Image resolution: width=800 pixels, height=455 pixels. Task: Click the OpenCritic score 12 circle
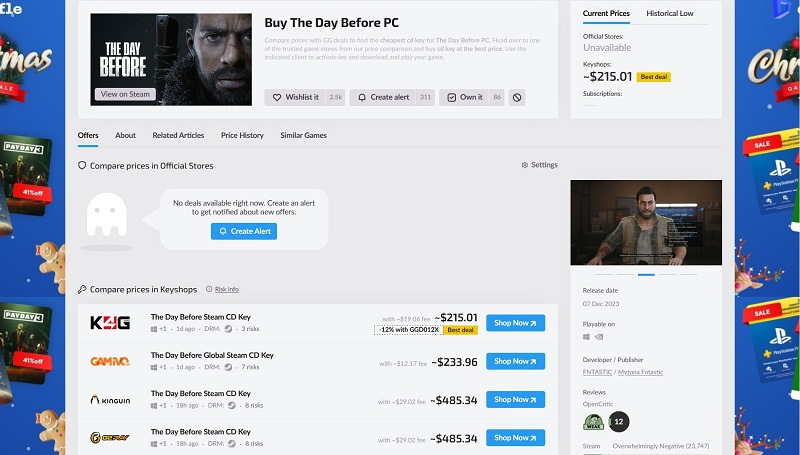tap(618, 422)
